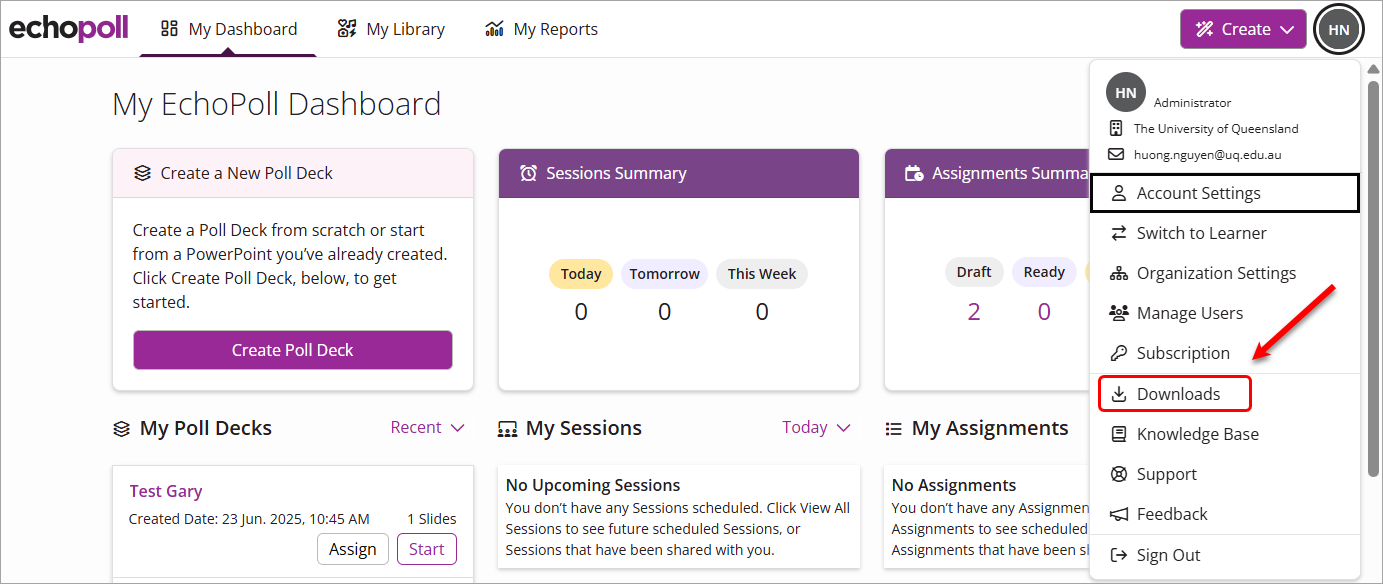The width and height of the screenshot is (1383, 584).
Task: Click the HN profile avatar icon
Action: click(1339, 29)
